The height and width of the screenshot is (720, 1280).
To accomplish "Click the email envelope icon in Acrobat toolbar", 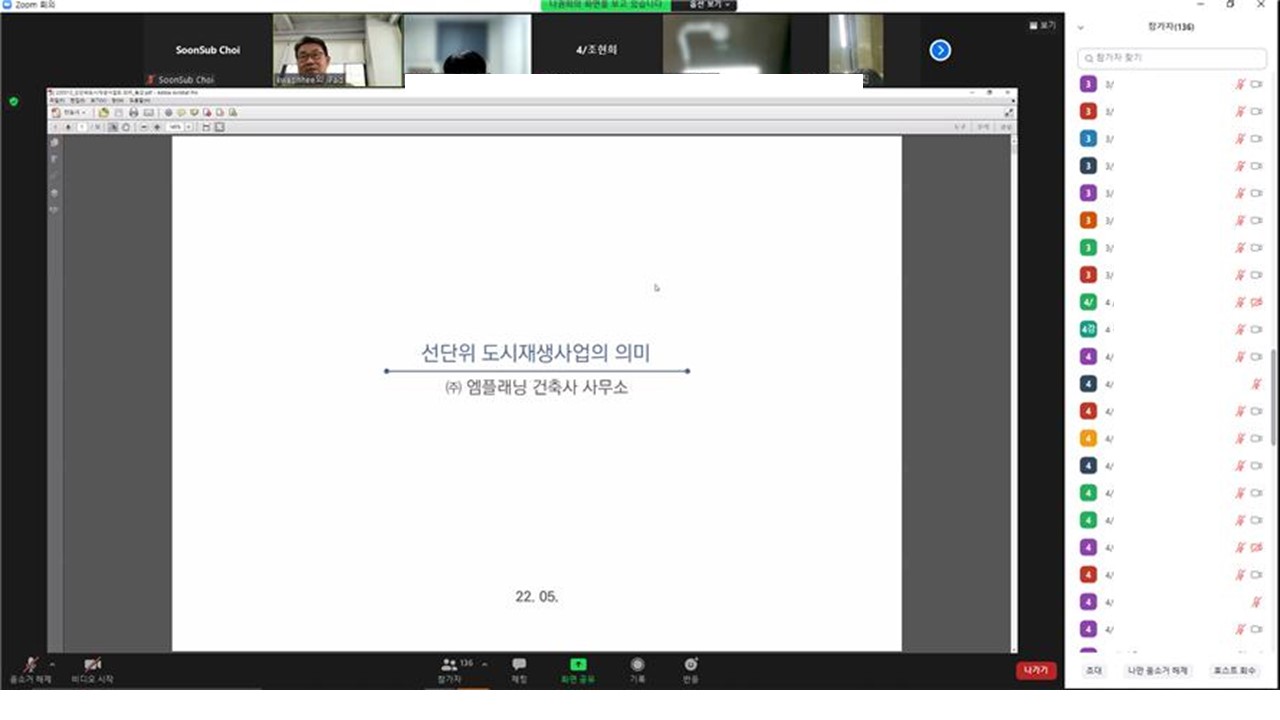I will [148, 112].
